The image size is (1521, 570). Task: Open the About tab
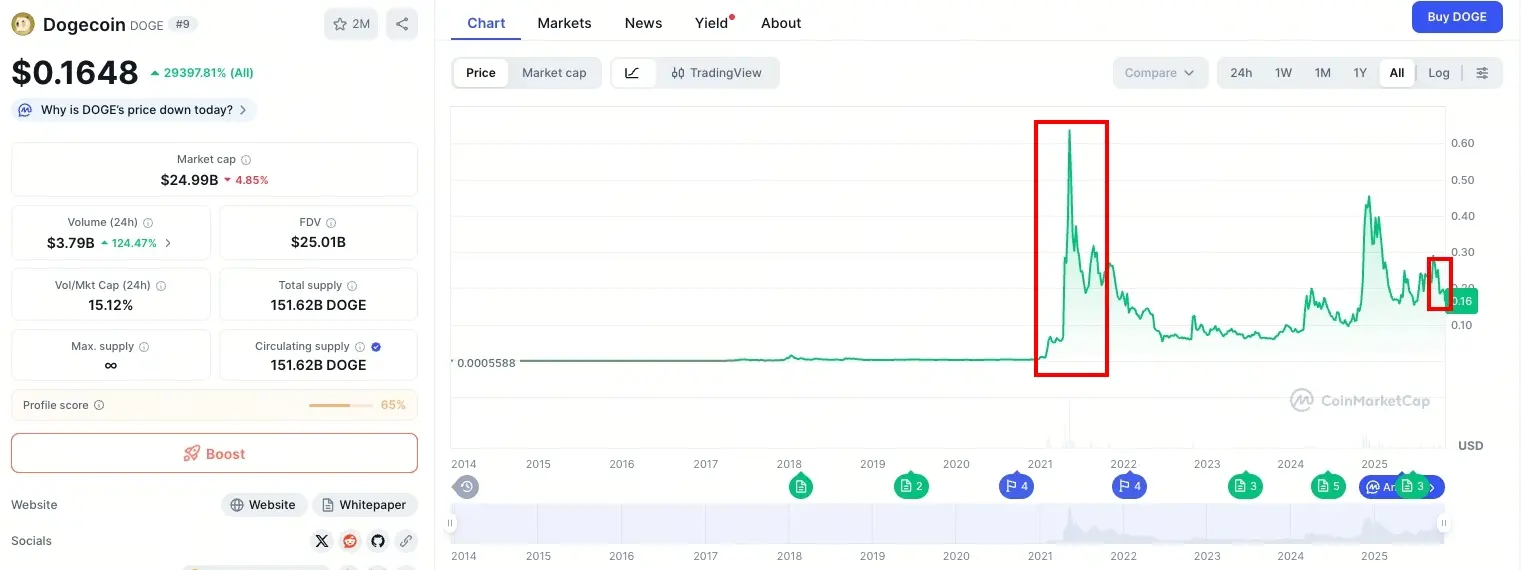[x=781, y=23]
